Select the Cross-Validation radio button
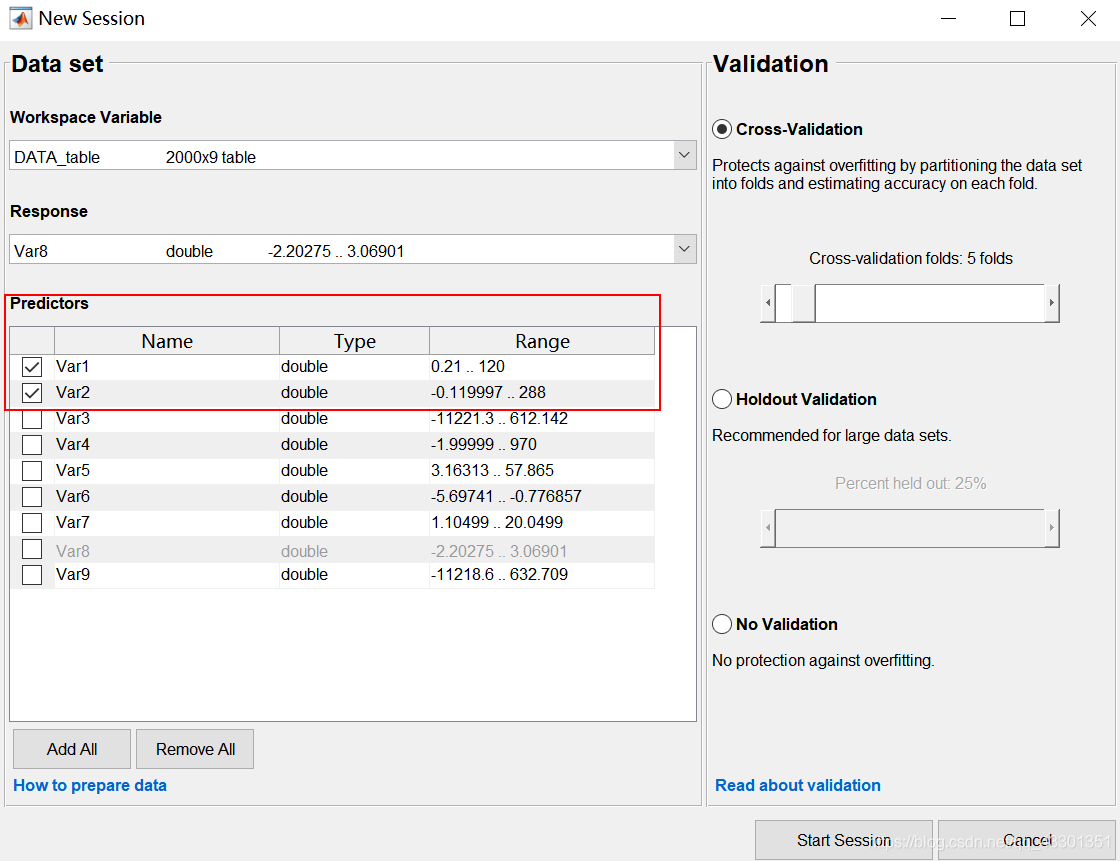This screenshot has width=1120, height=861. (722, 130)
